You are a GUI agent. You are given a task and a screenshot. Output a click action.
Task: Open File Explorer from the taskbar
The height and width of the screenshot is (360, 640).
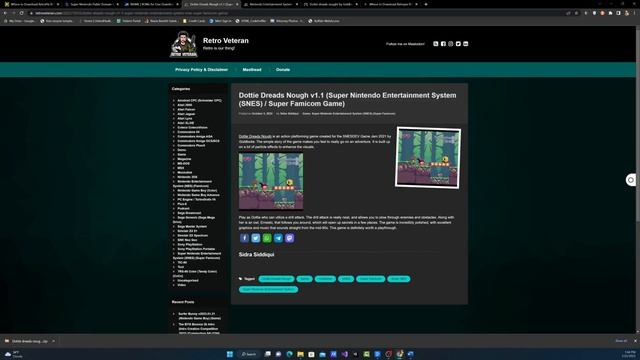coord(300,354)
